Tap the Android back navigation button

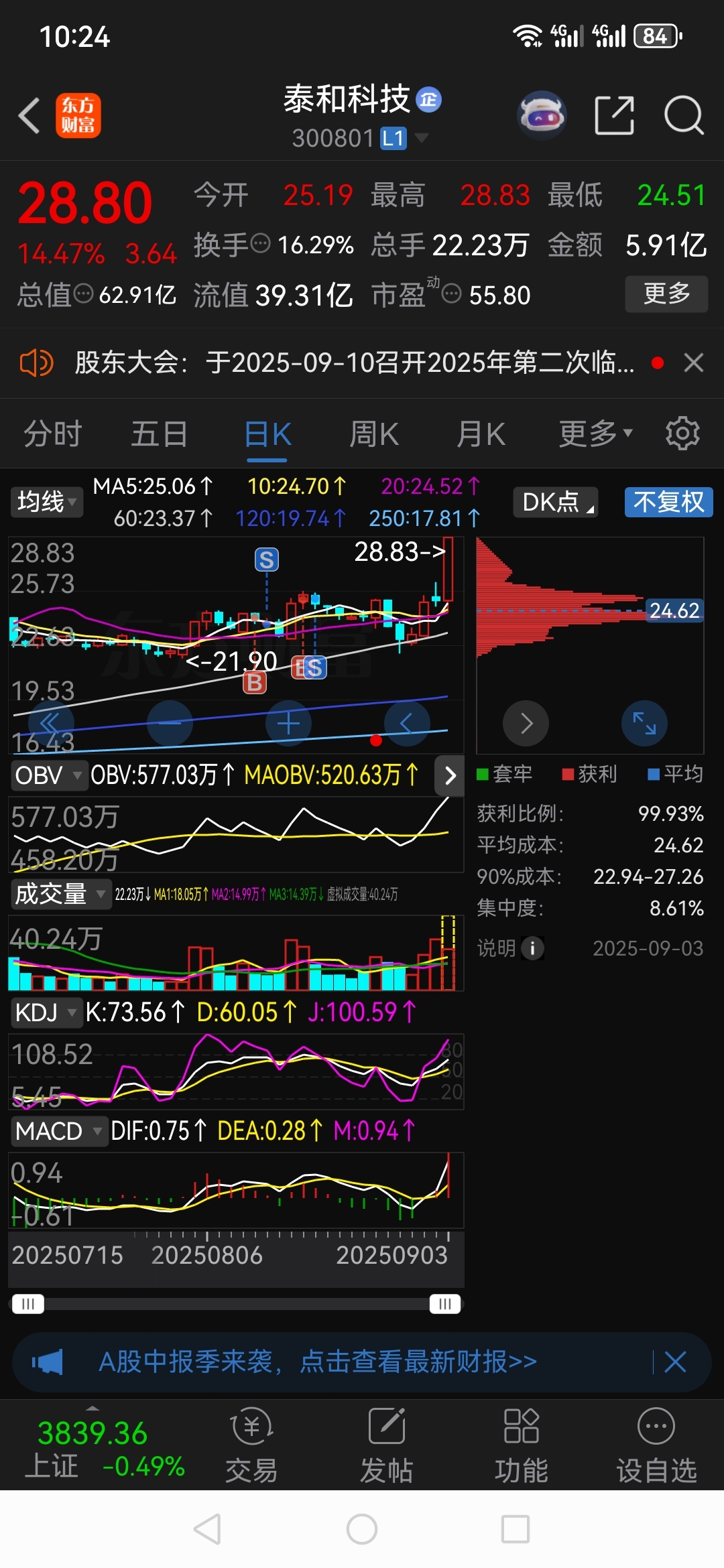tap(207, 1529)
